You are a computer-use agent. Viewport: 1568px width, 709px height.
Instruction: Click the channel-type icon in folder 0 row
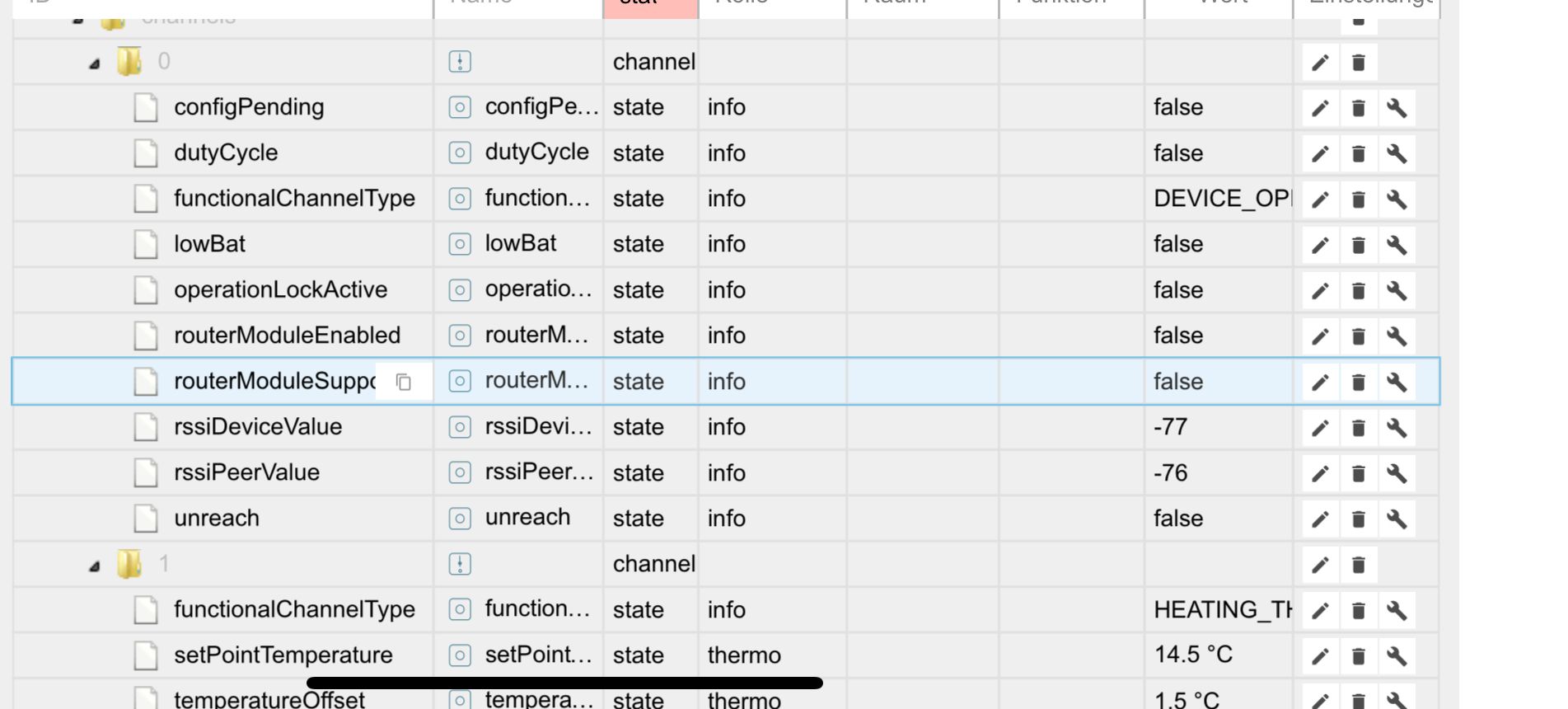tap(460, 62)
